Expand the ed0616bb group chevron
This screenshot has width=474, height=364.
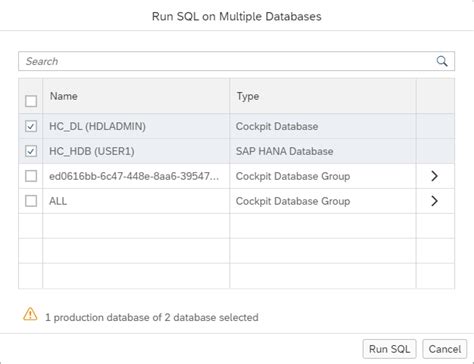pos(434,176)
